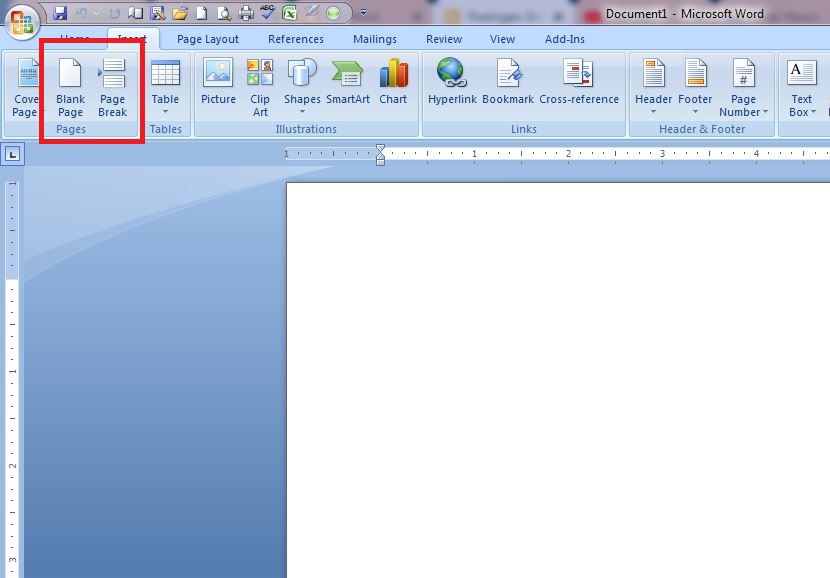Open the Table insert dropdown
The image size is (830, 578).
click(165, 86)
